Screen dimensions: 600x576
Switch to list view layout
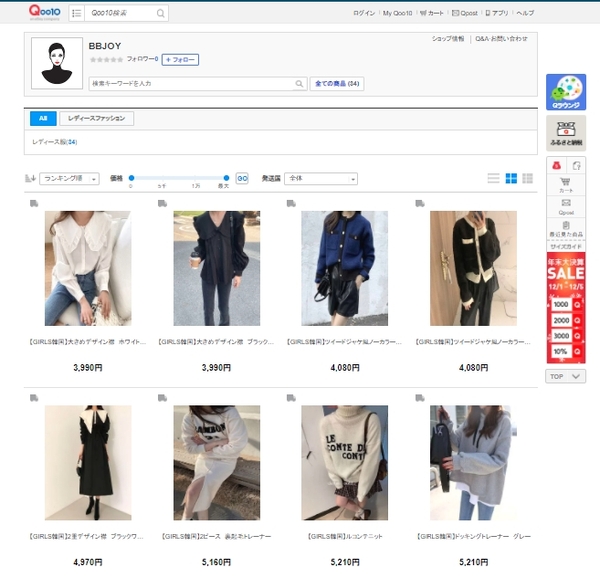point(493,178)
